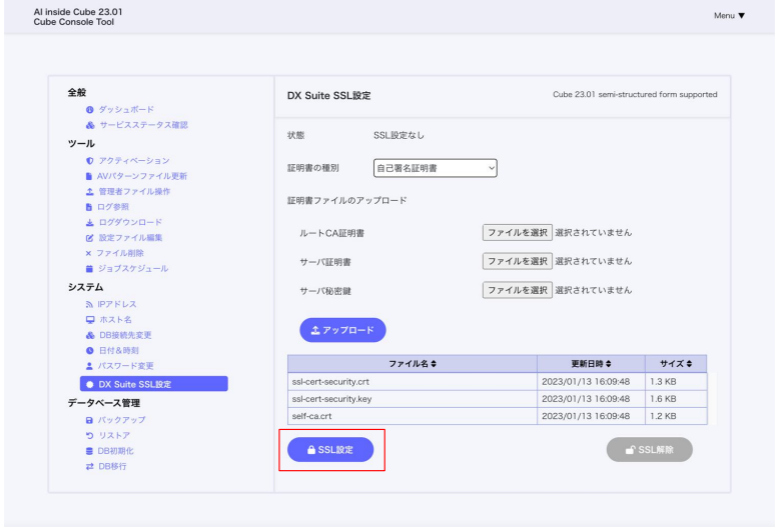Choose file for the root CA certificate
This screenshot has height=529, width=775.
517,232
